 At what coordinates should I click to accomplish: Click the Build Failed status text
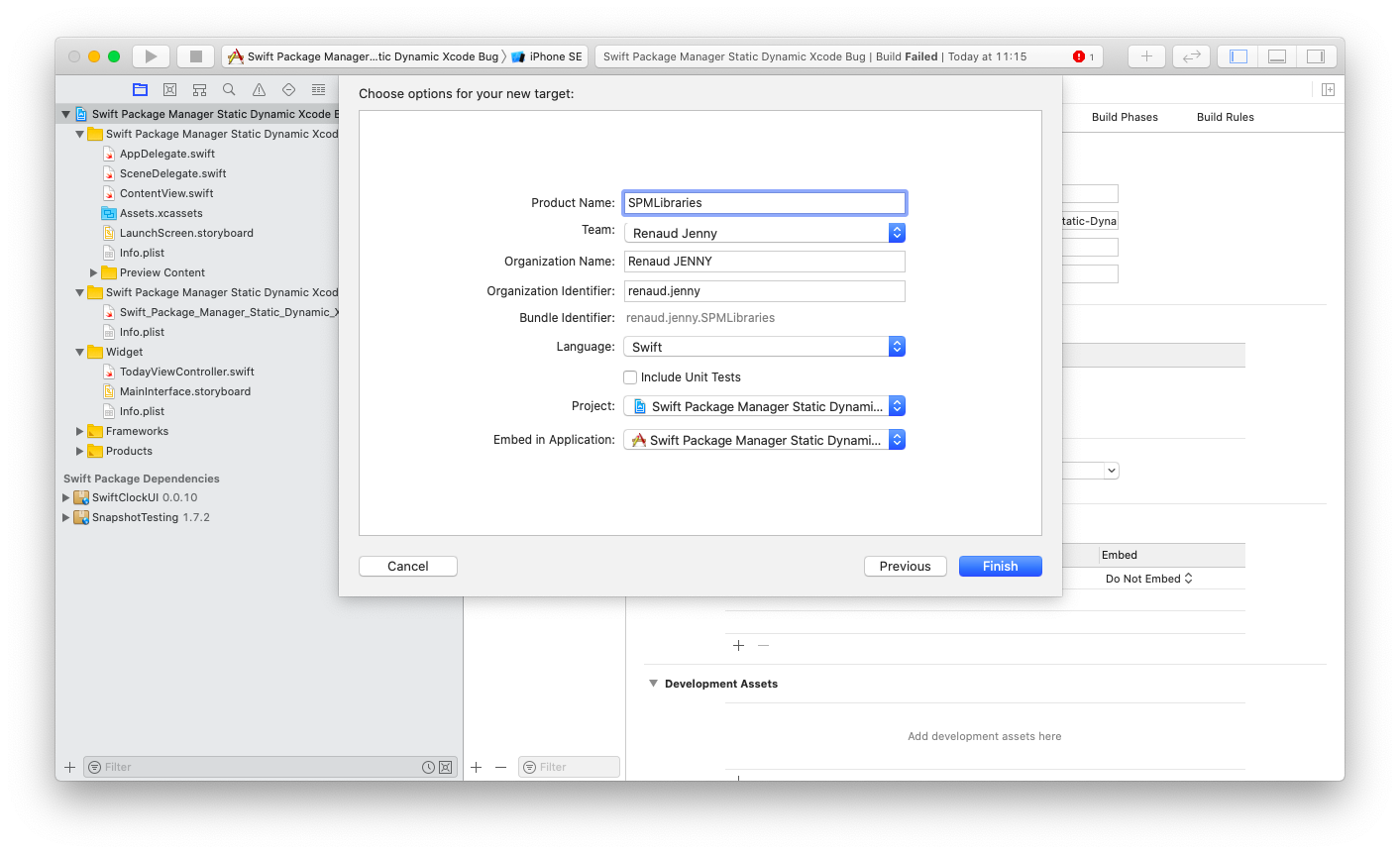[x=906, y=56]
